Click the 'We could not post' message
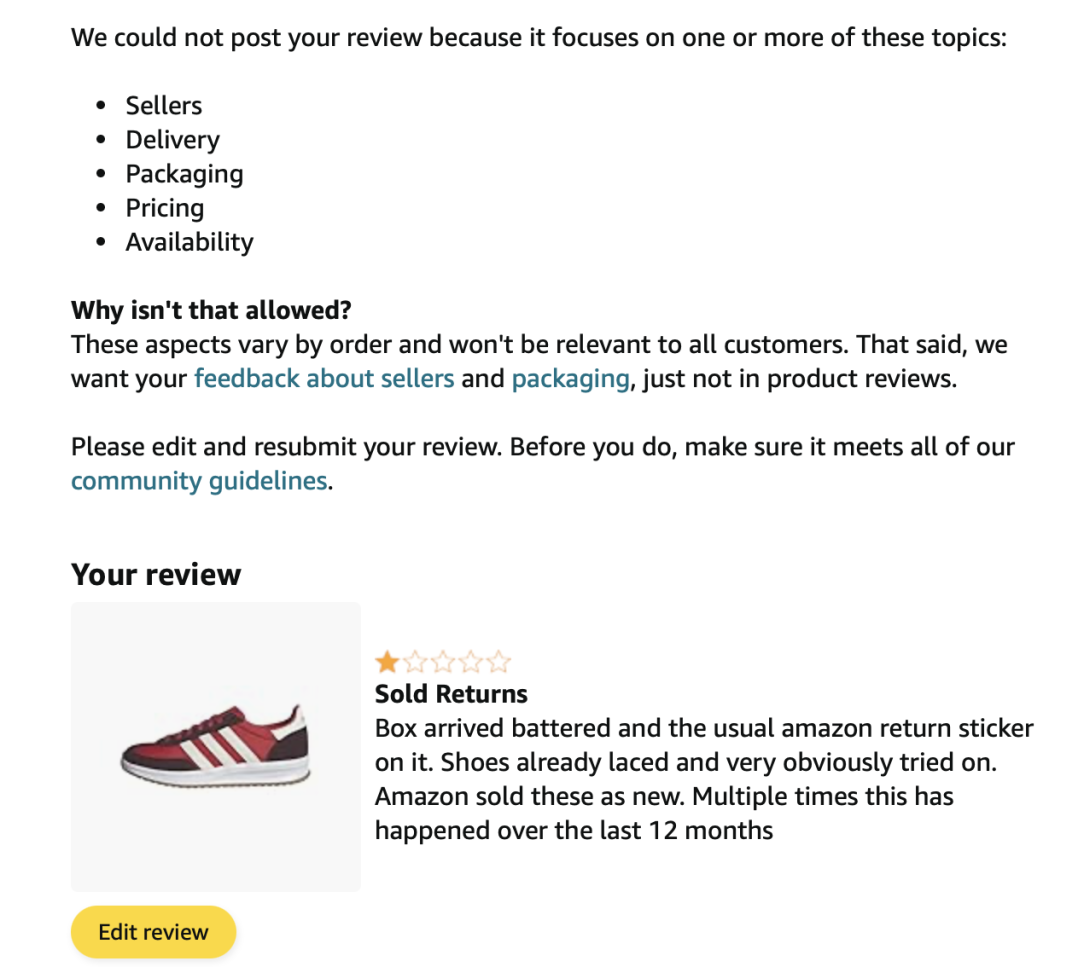This screenshot has height=967, width=1084. 539,40
